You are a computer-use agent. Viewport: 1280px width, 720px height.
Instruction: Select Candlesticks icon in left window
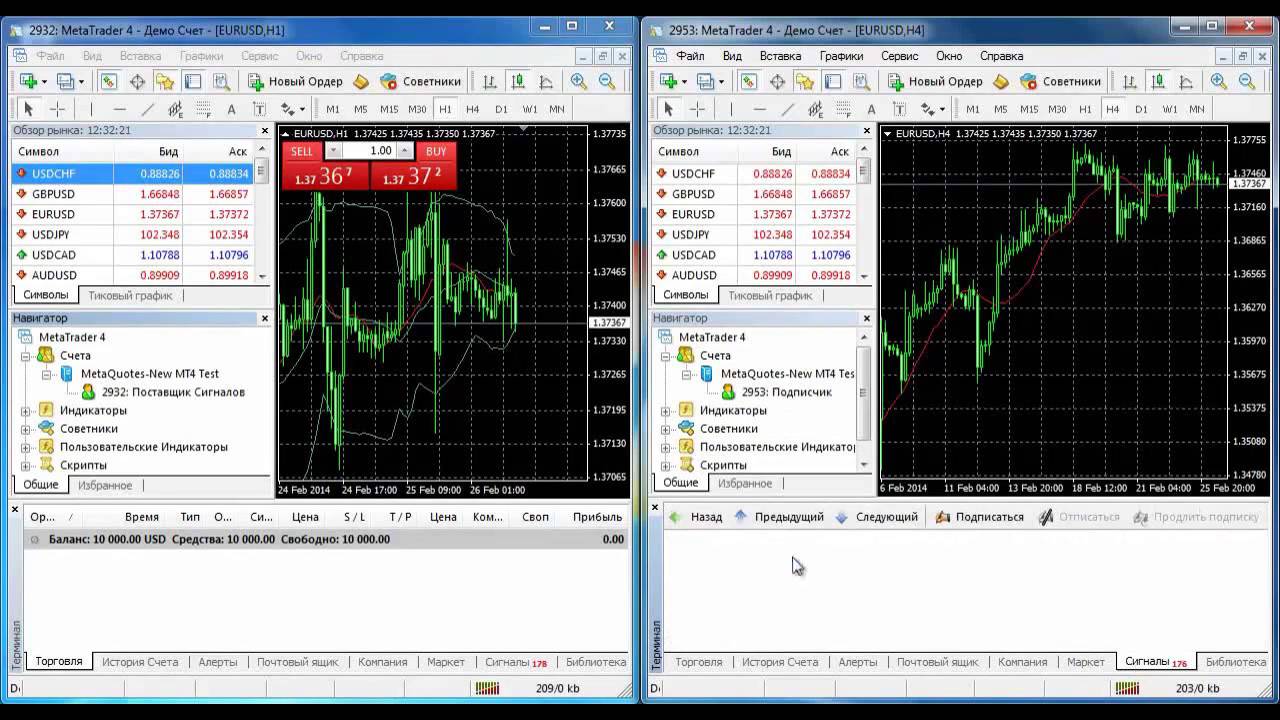[x=518, y=82]
